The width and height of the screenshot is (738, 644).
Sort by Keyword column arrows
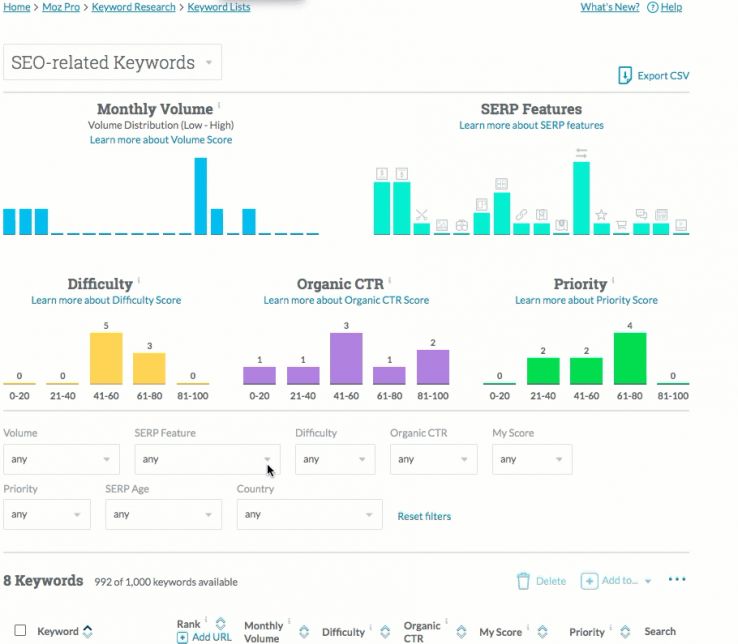[87, 631]
